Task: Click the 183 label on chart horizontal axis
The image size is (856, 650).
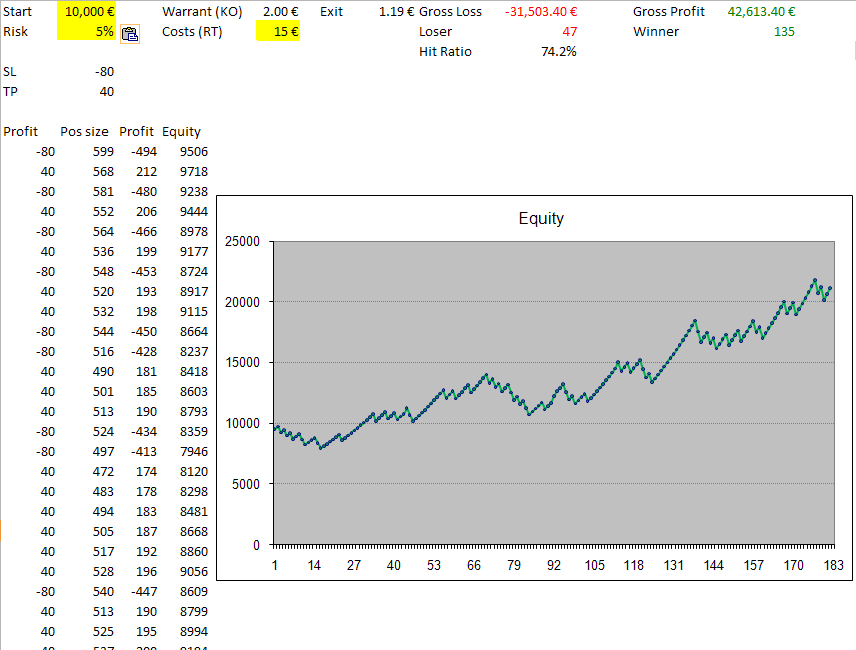Action: [833, 565]
